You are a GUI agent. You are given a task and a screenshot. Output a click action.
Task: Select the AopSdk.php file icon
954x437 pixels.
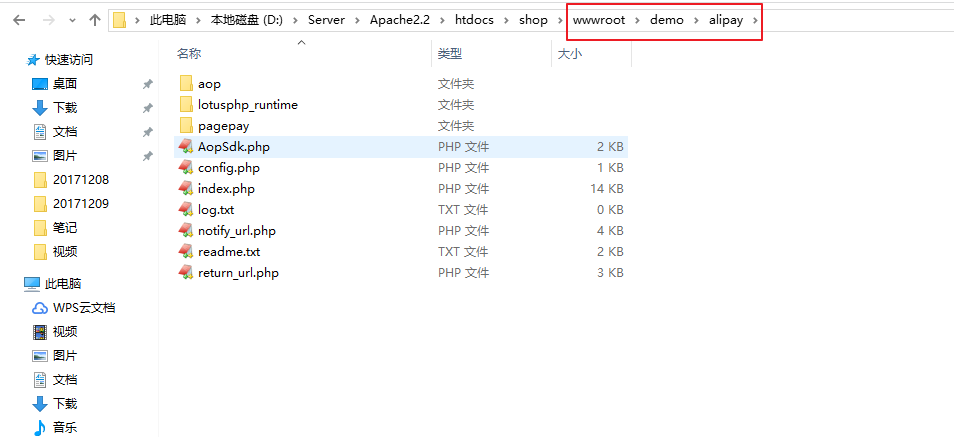tap(186, 147)
